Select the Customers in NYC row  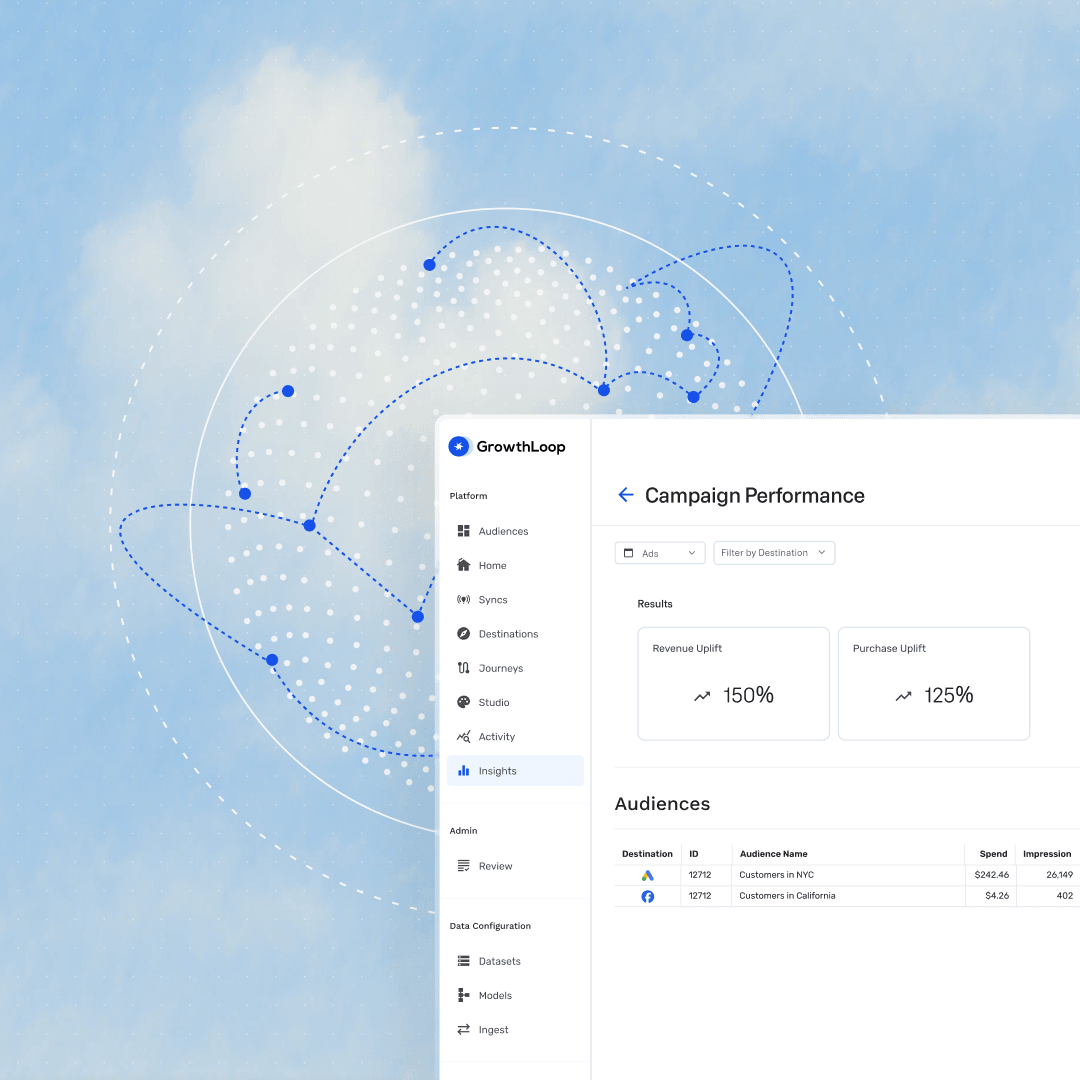pos(776,875)
